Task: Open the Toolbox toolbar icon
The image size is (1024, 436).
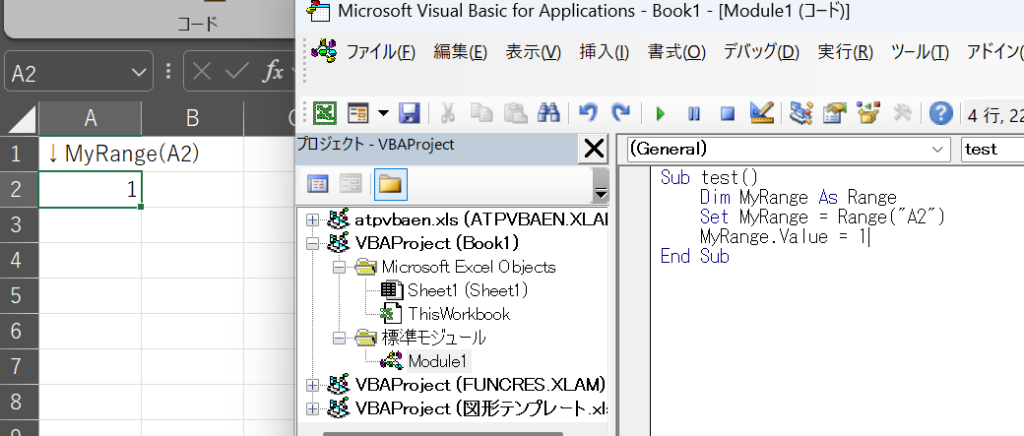Action: 903,114
